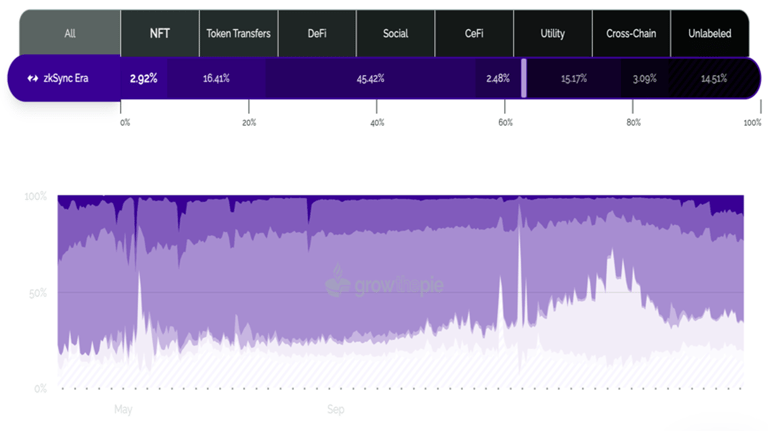The width and height of the screenshot is (768, 431).
Task: Select the Unlabeled category tab
Action: point(710,33)
